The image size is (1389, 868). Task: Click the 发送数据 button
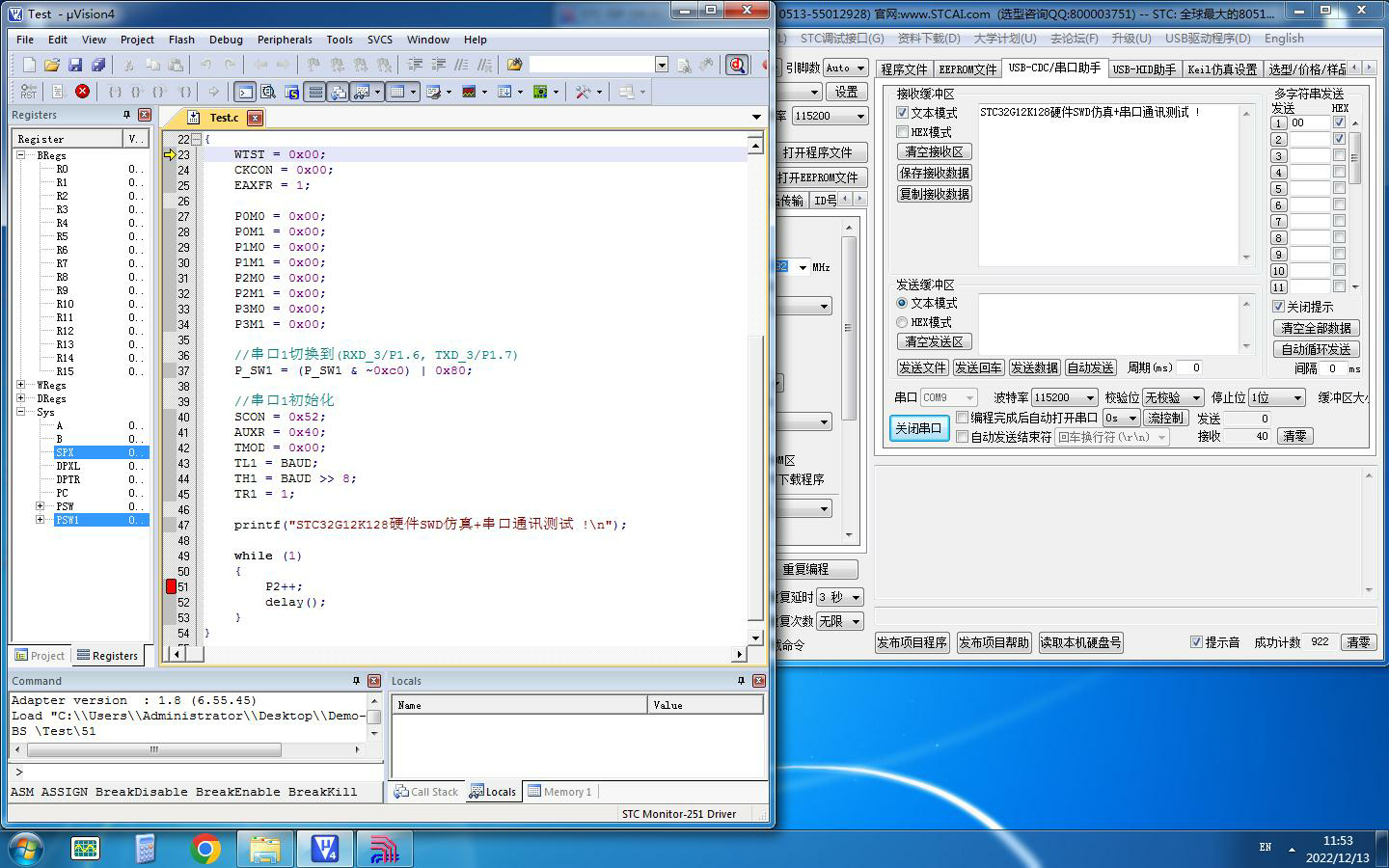(x=1034, y=367)
